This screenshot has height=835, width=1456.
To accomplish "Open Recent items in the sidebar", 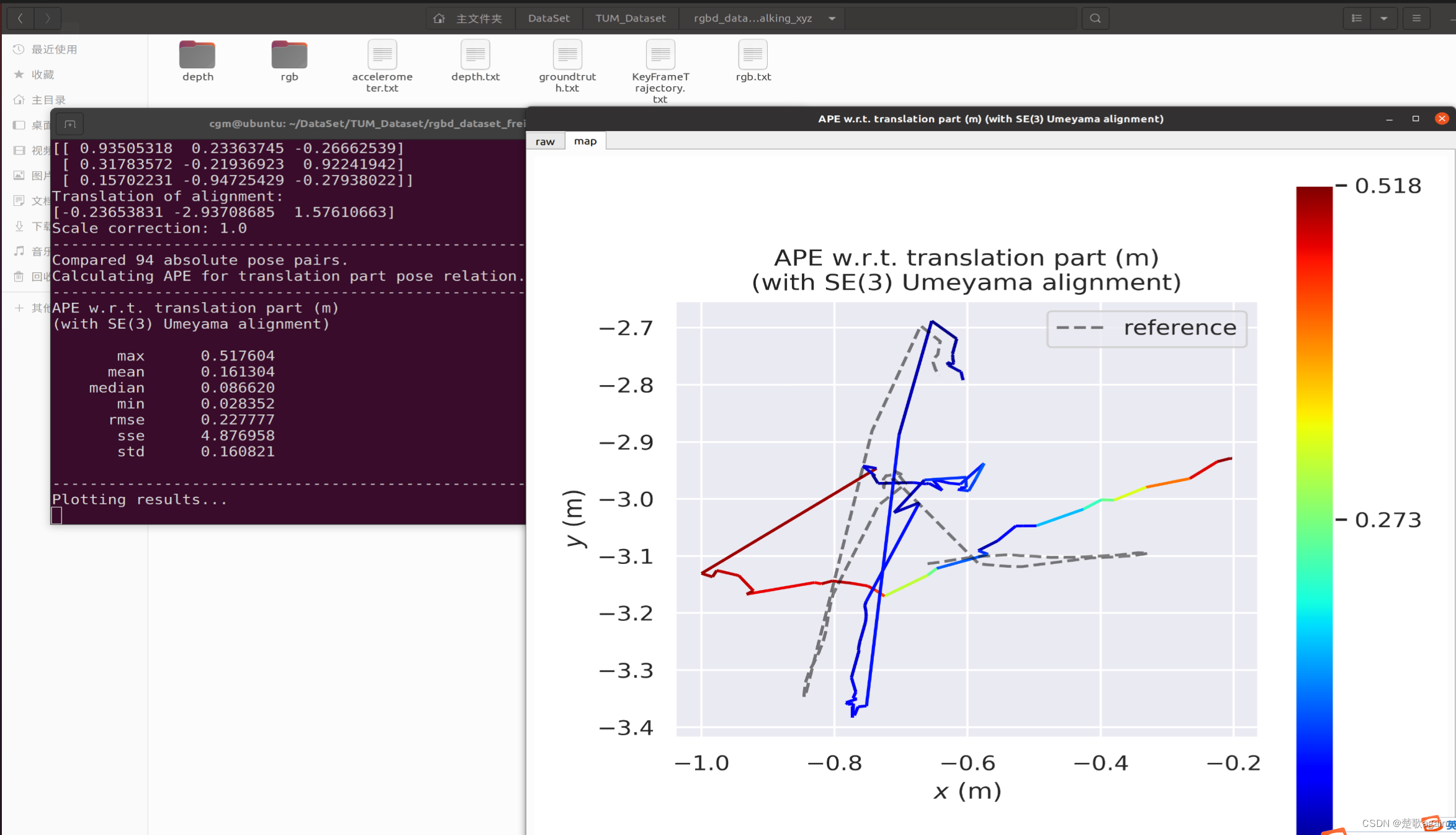I will pos(53,50).
